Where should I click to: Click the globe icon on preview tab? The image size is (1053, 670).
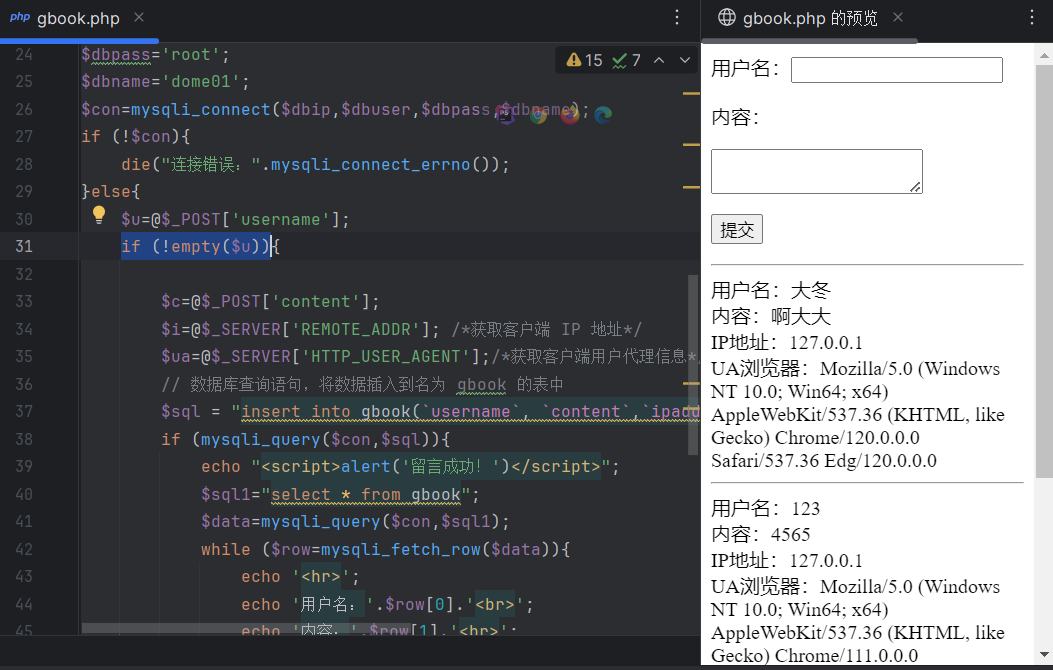pos(727,17)
